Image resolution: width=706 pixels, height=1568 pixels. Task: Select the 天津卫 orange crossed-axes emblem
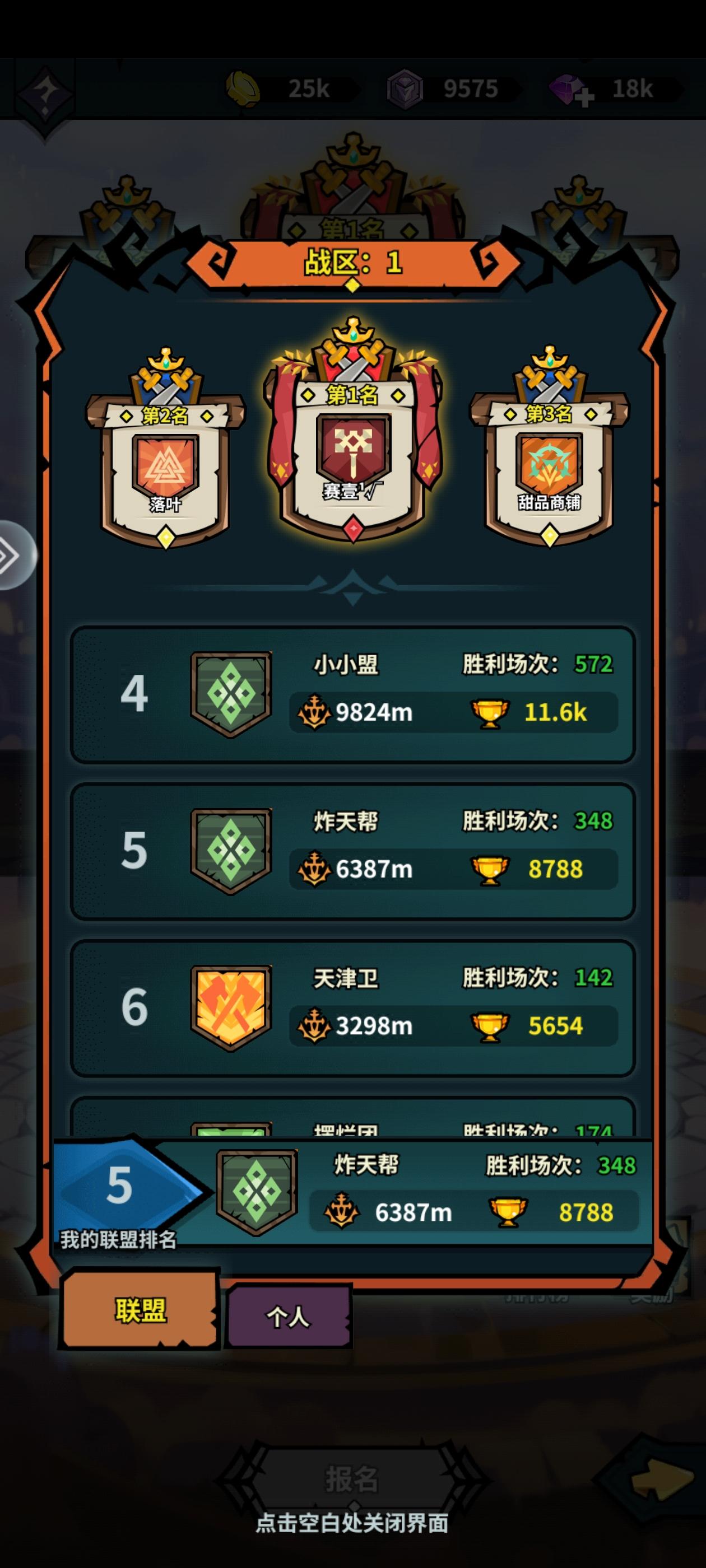[231, 1008]
